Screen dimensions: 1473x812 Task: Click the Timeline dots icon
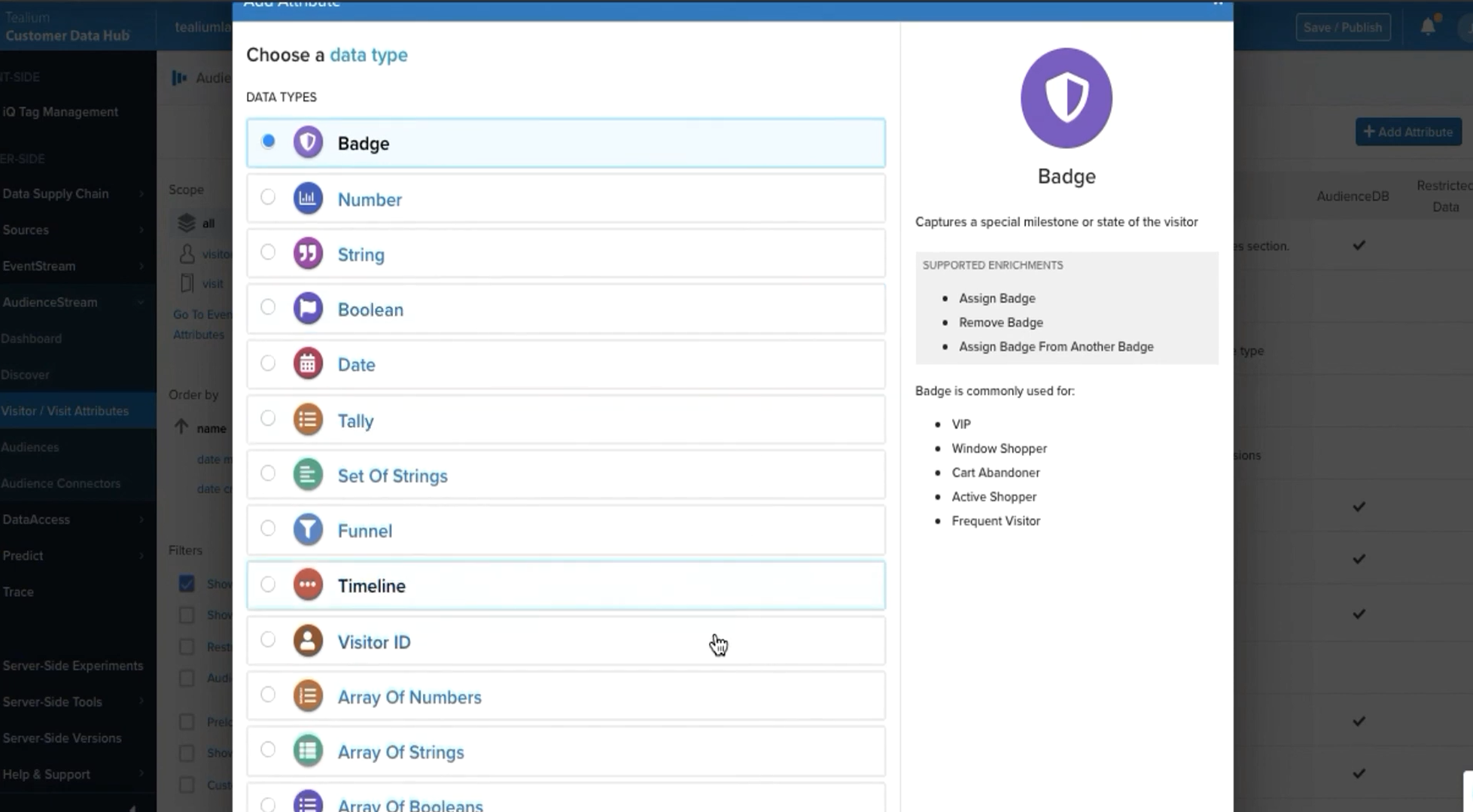click(x=308, y=585)
